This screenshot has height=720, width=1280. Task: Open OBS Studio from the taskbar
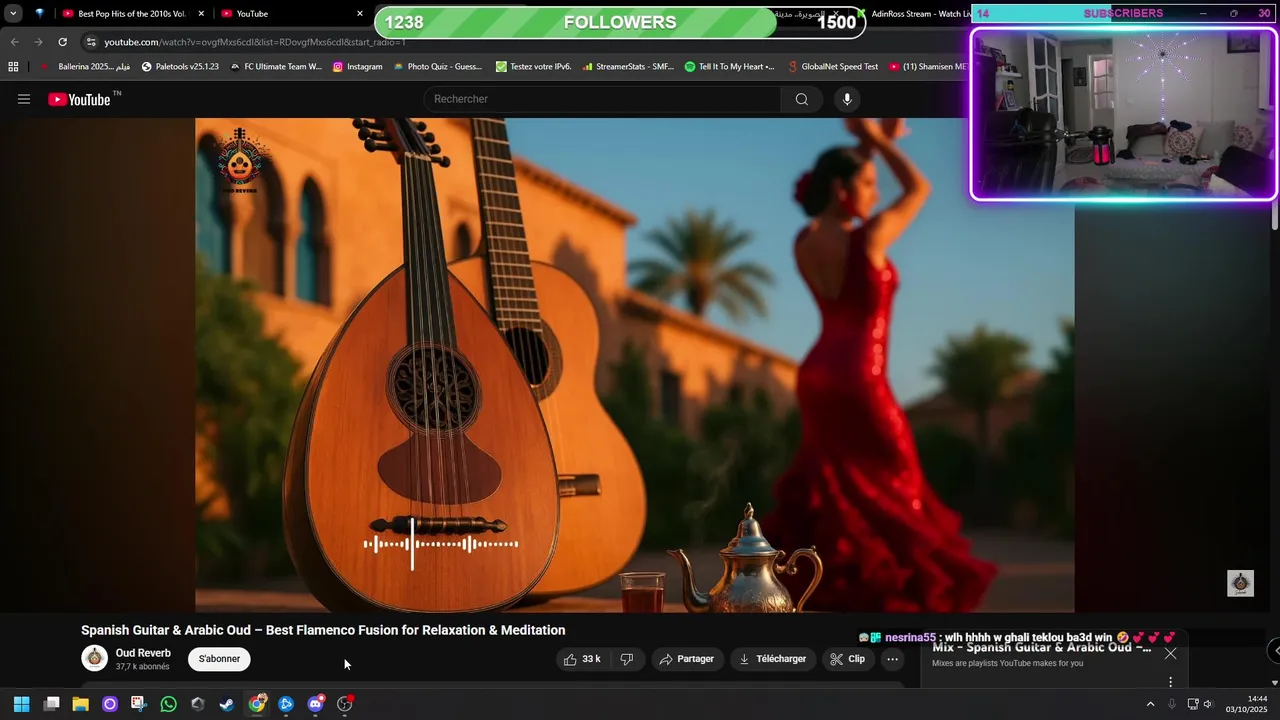[345, 704]
